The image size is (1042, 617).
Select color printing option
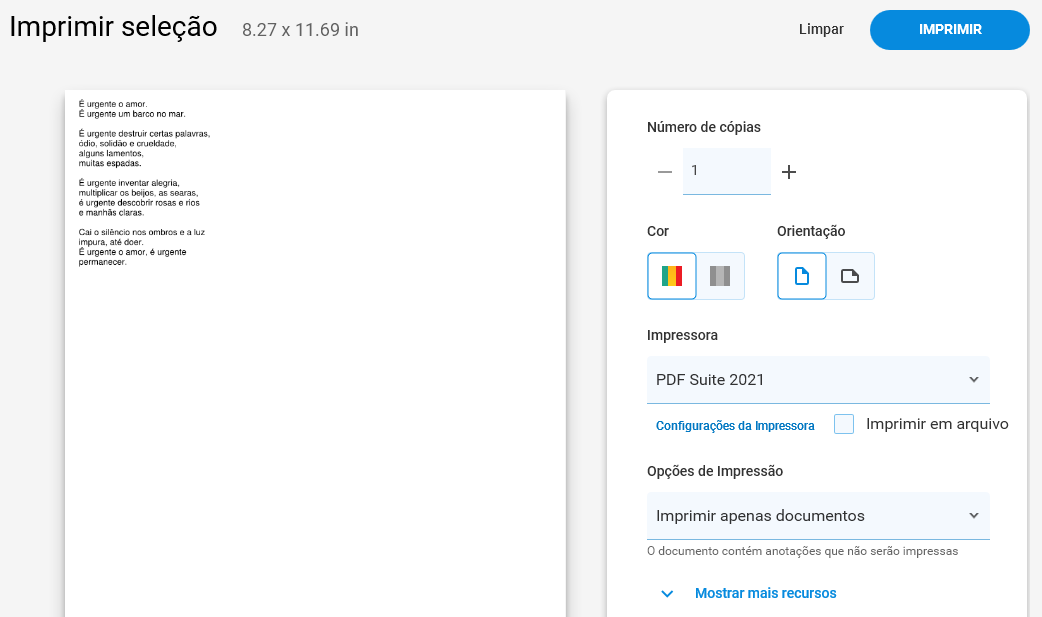click(x=672, y=276)
